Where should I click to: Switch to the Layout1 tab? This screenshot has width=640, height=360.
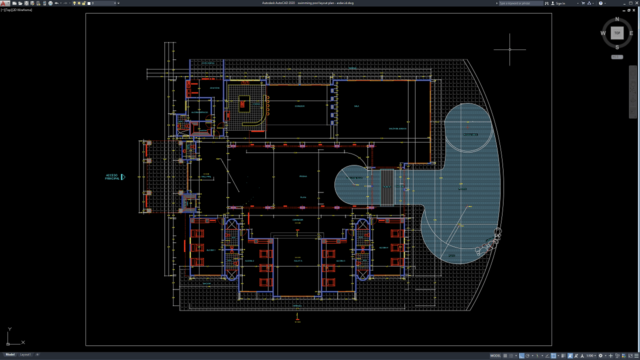click(25, 355)
